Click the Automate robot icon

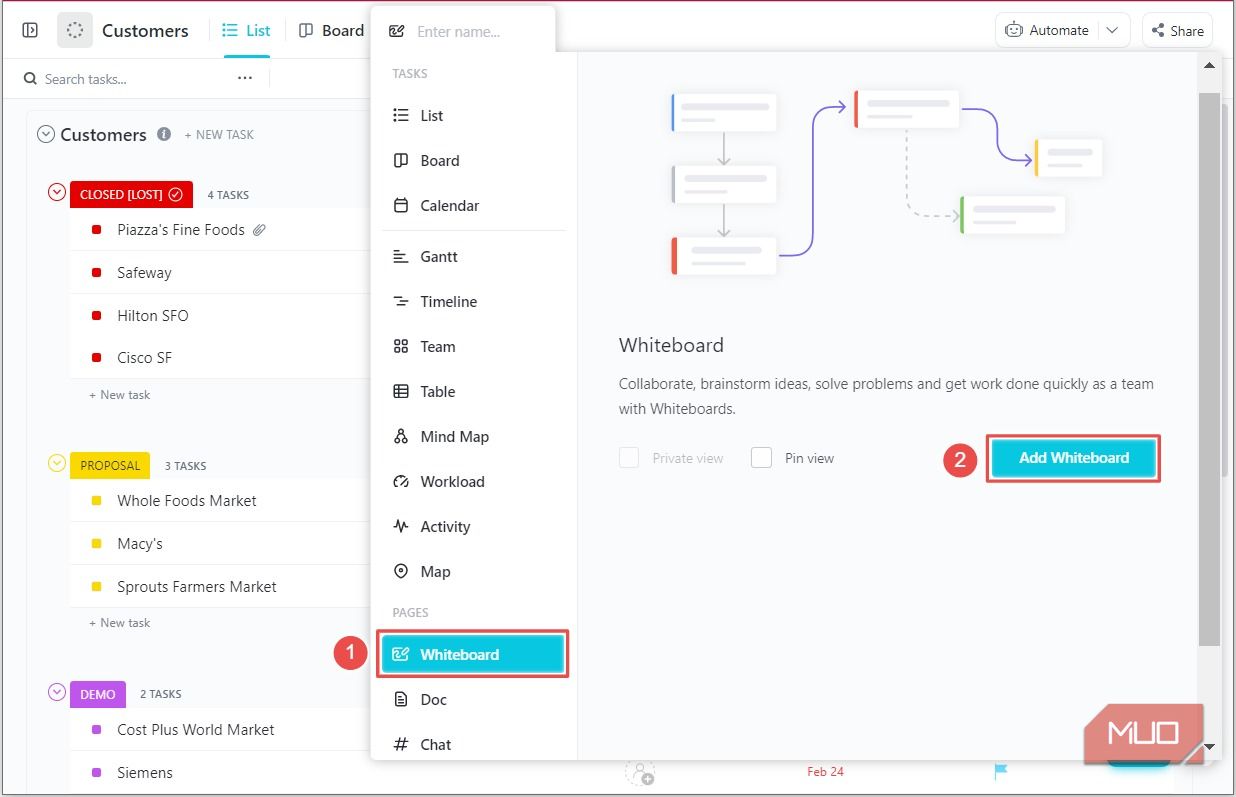[x=1014, y=30]
